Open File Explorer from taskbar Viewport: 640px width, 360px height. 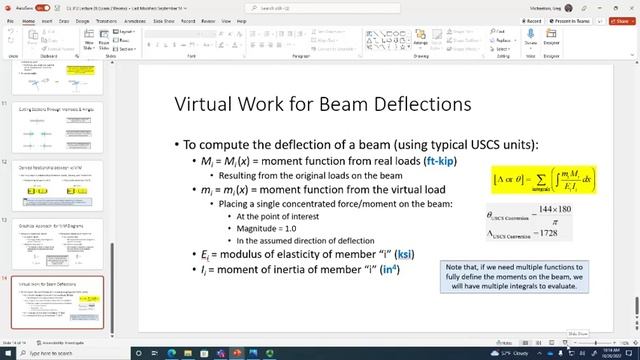point(188,353)
